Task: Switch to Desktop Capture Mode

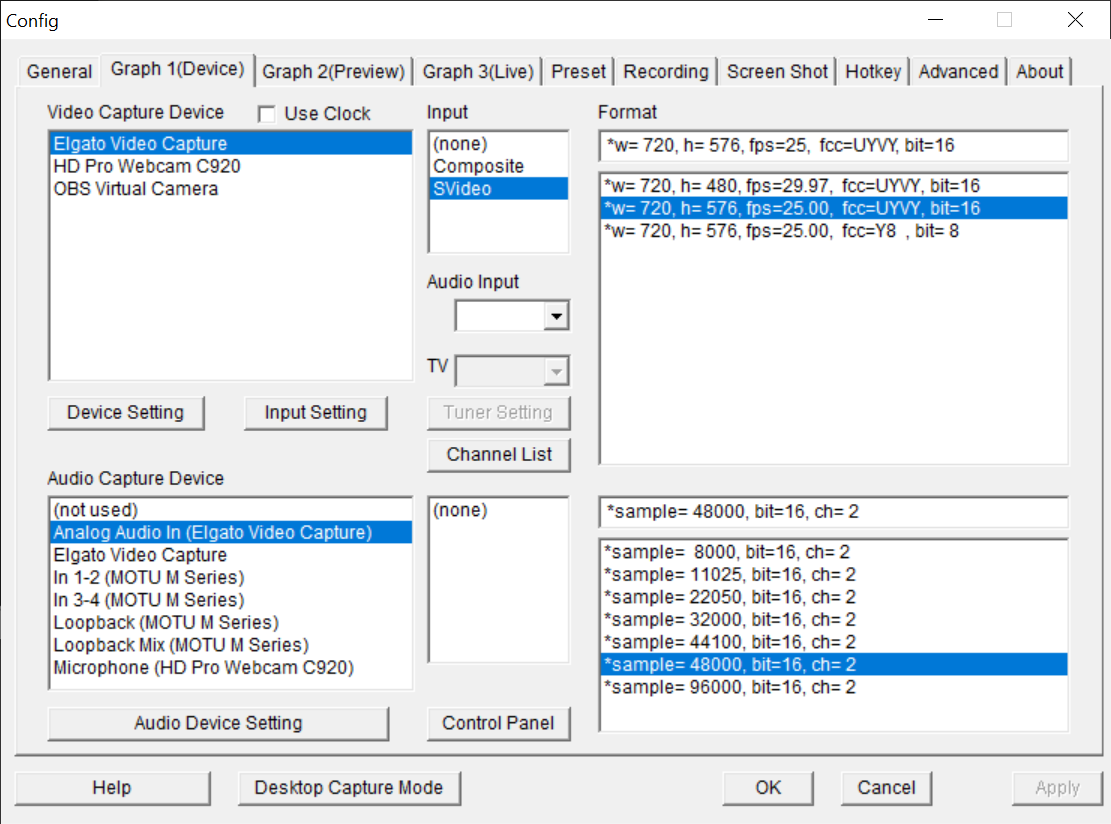Action: [x=349, y=788]
